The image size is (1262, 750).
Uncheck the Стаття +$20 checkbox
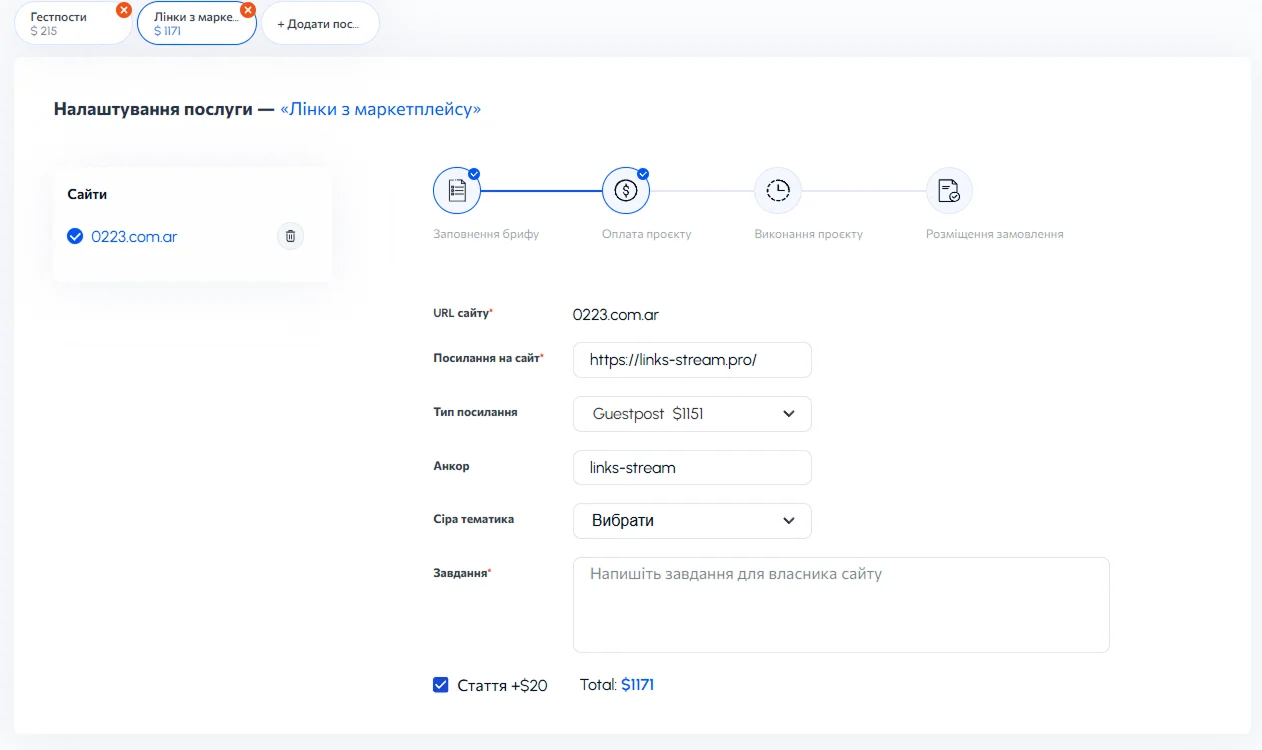pos(440,685)
